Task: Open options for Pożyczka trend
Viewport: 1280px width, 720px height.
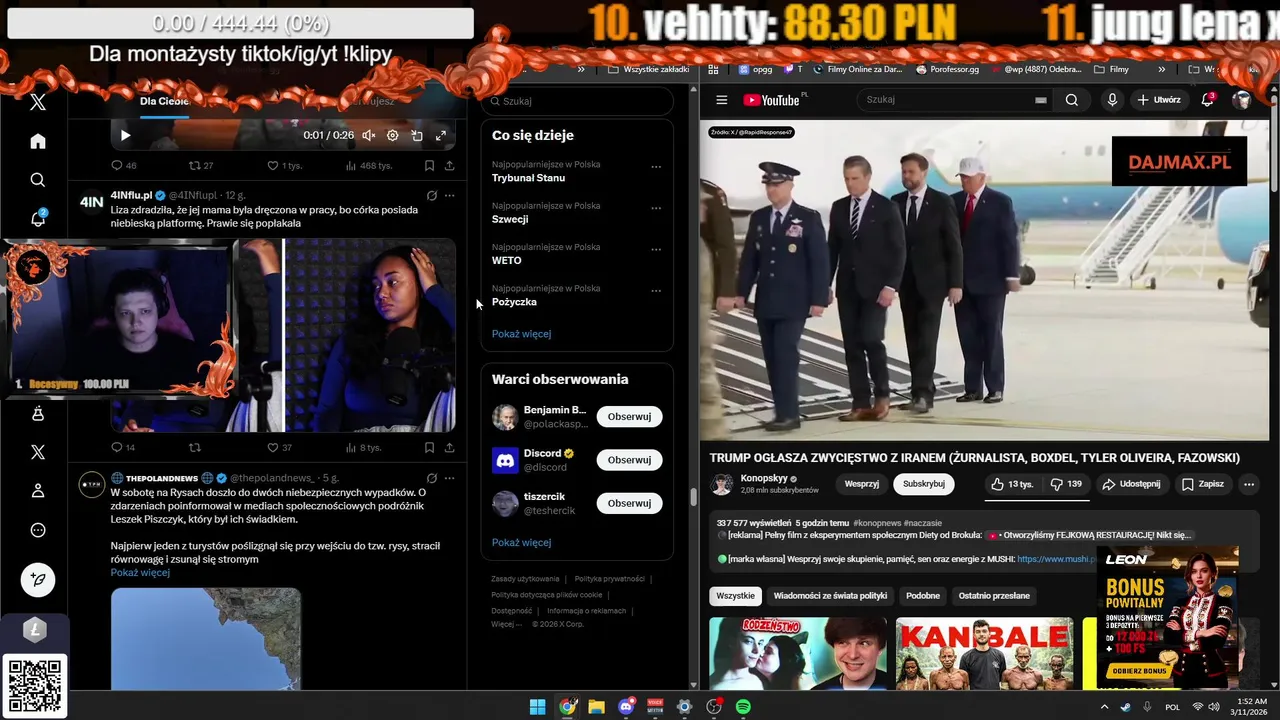Action: pyautogui.click(x=656, y=291)
